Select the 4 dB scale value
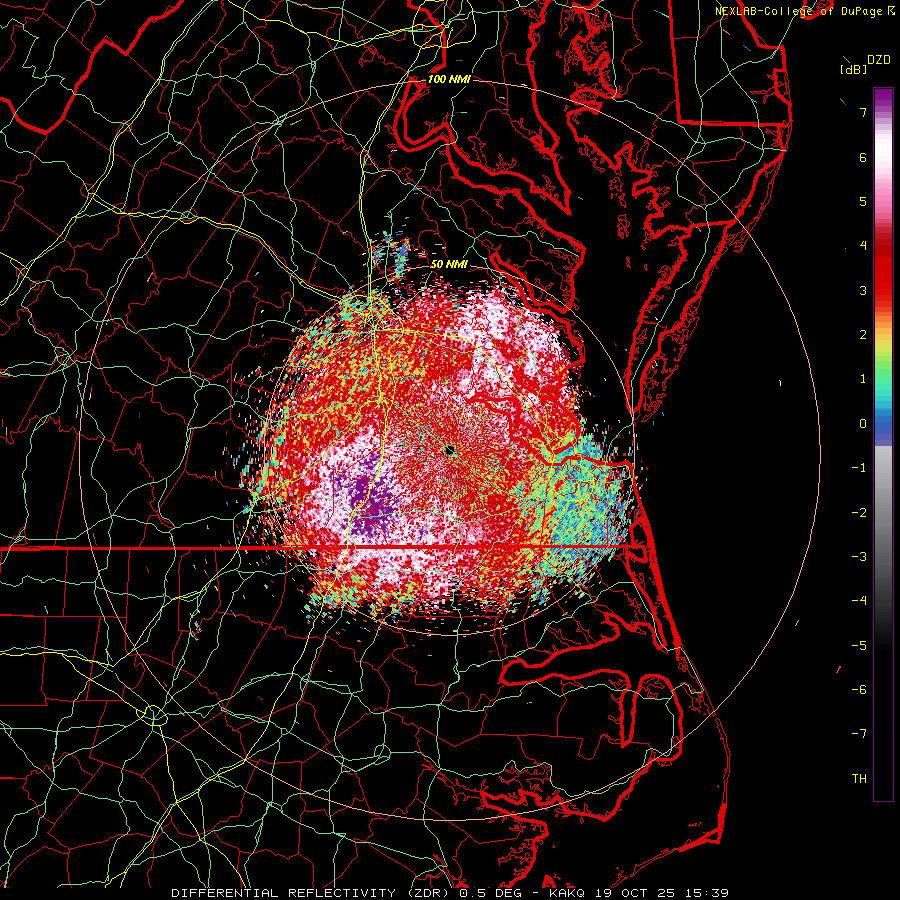 [863, 246]
